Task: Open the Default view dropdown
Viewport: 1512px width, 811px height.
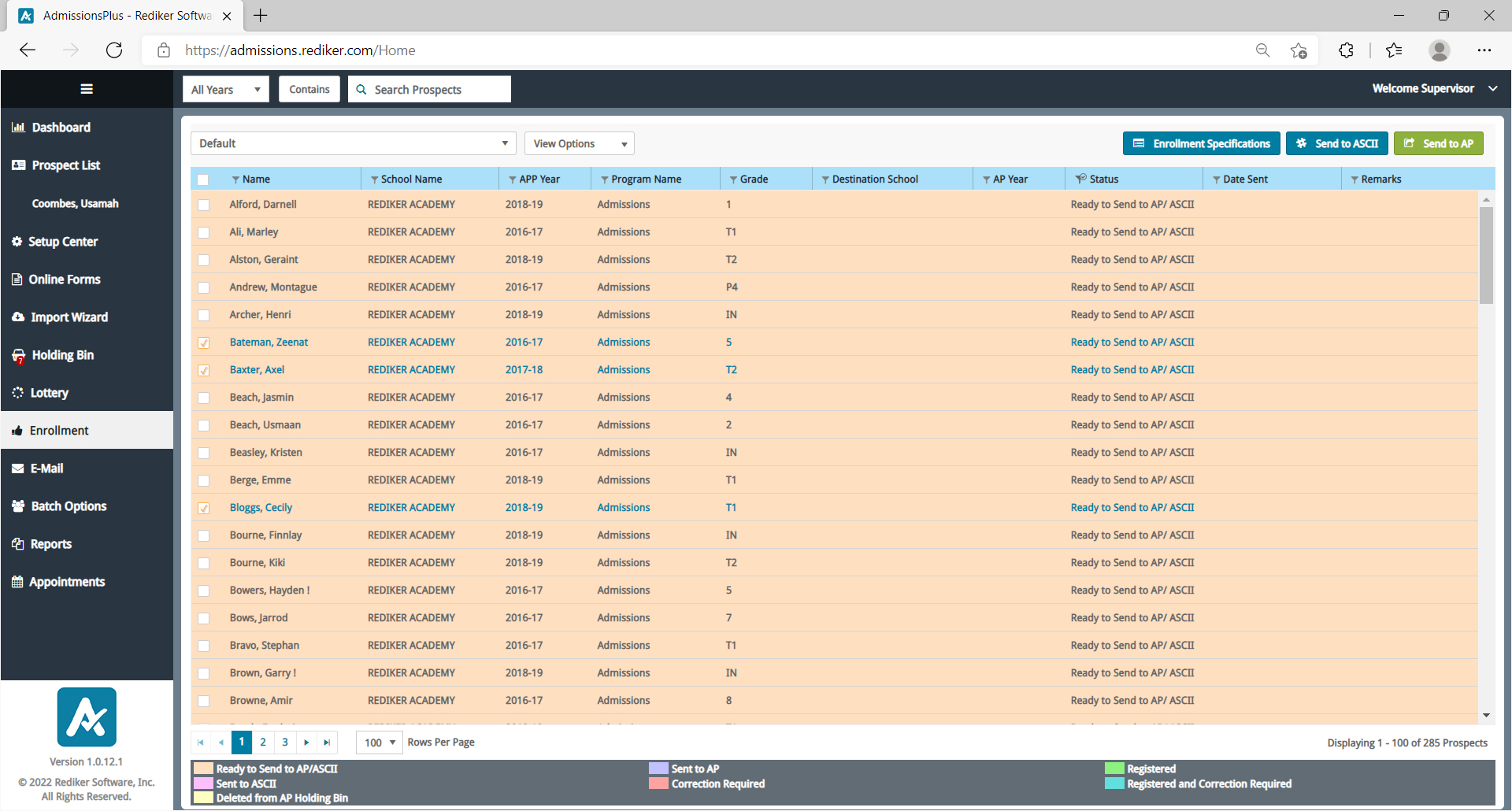Action: pyautogui.click(x=354, y=143)
